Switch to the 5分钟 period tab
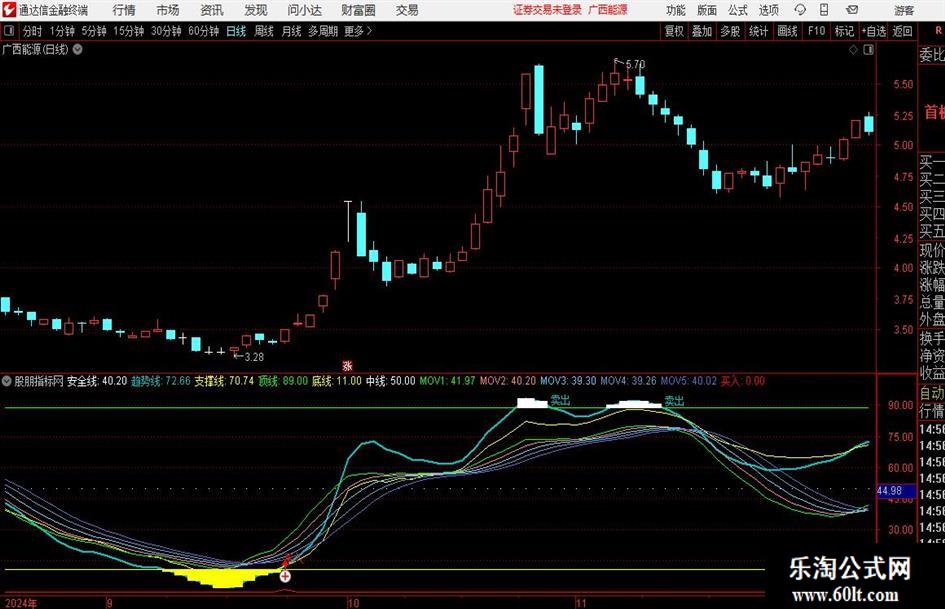Image resolution: width=945 pixels, height=609 pixels. point(93,31)
